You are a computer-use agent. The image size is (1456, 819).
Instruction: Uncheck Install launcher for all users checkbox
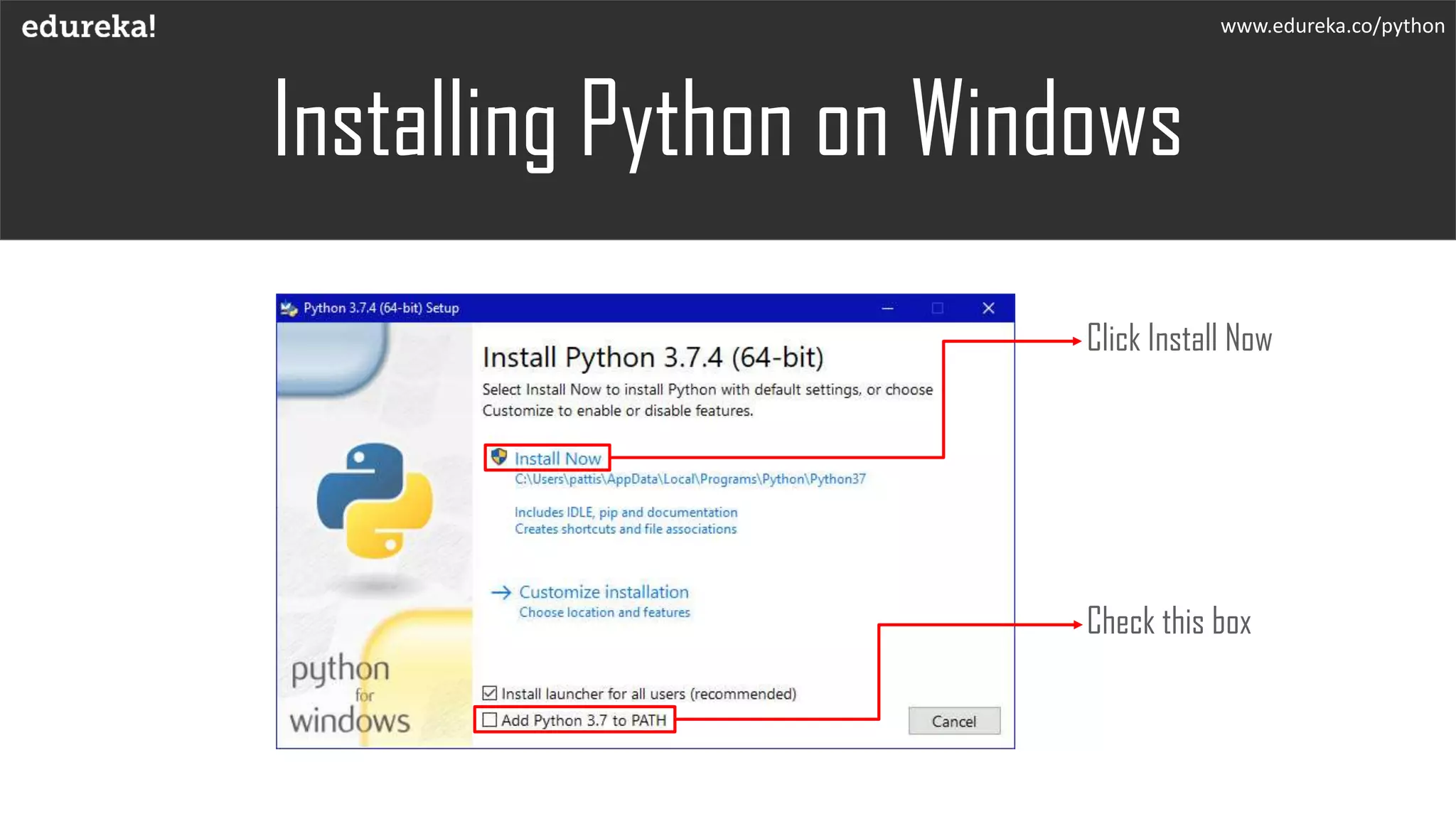tap(490, 693)
